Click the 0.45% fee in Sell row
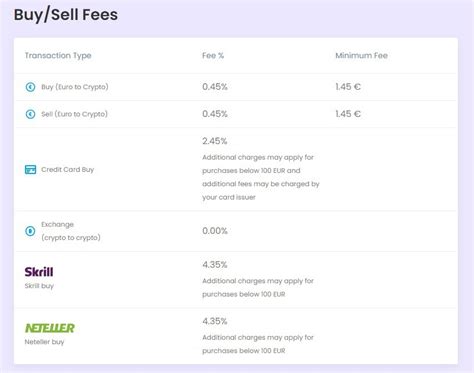This screenshot has width=474, height=373. pos(215,114)
